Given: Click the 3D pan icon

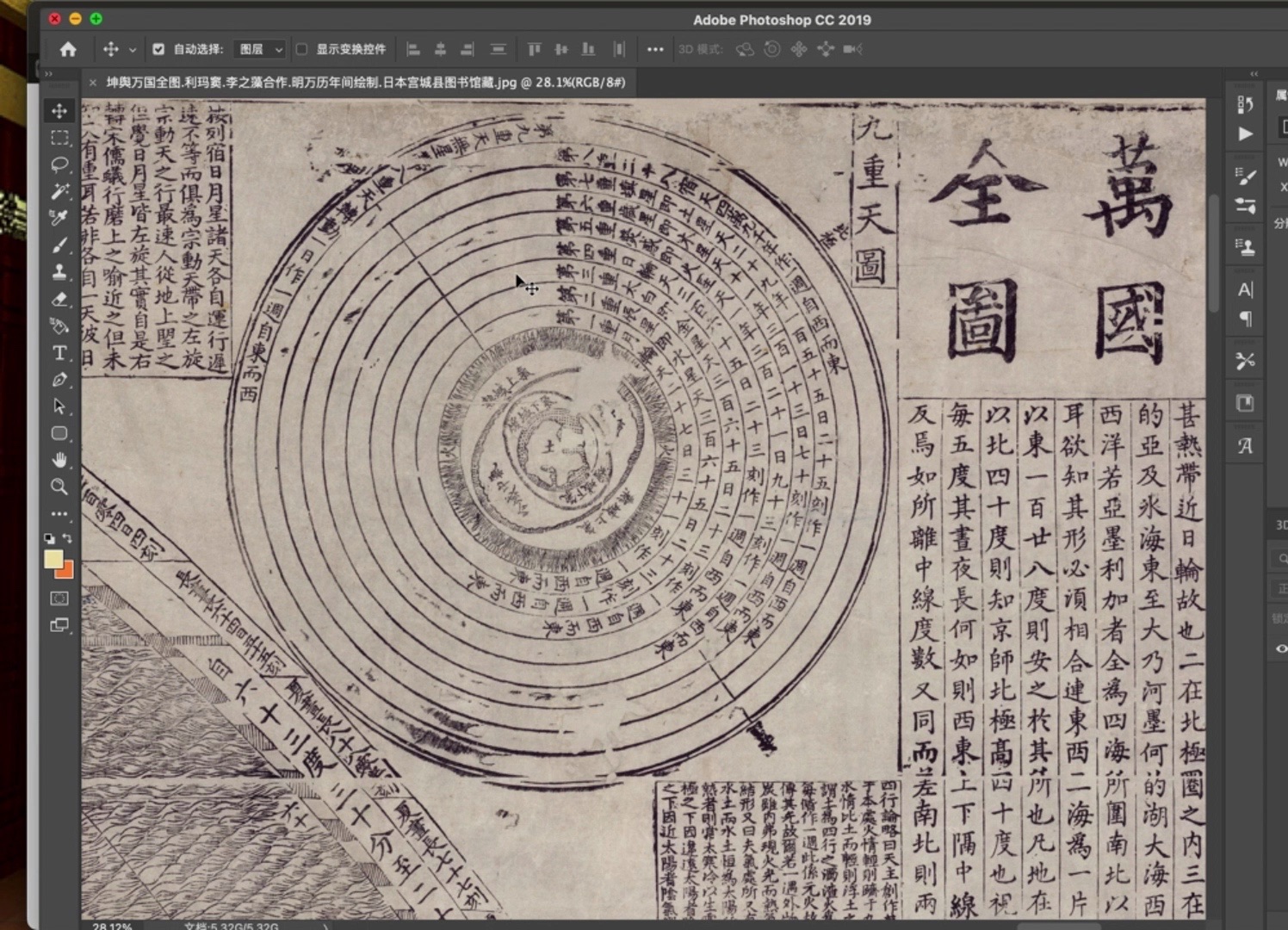Looking at the screenshot, I should click(799, 49).
